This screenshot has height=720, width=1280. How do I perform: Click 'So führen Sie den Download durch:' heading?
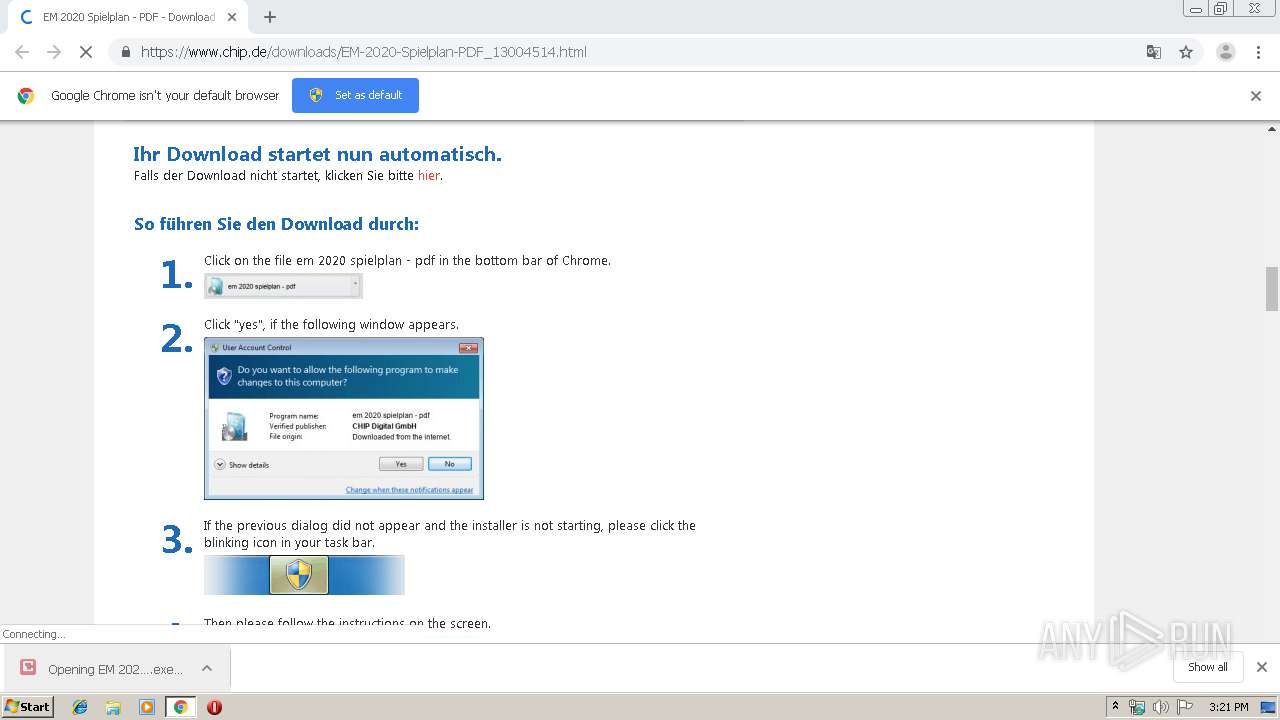[x=276, y=224]
